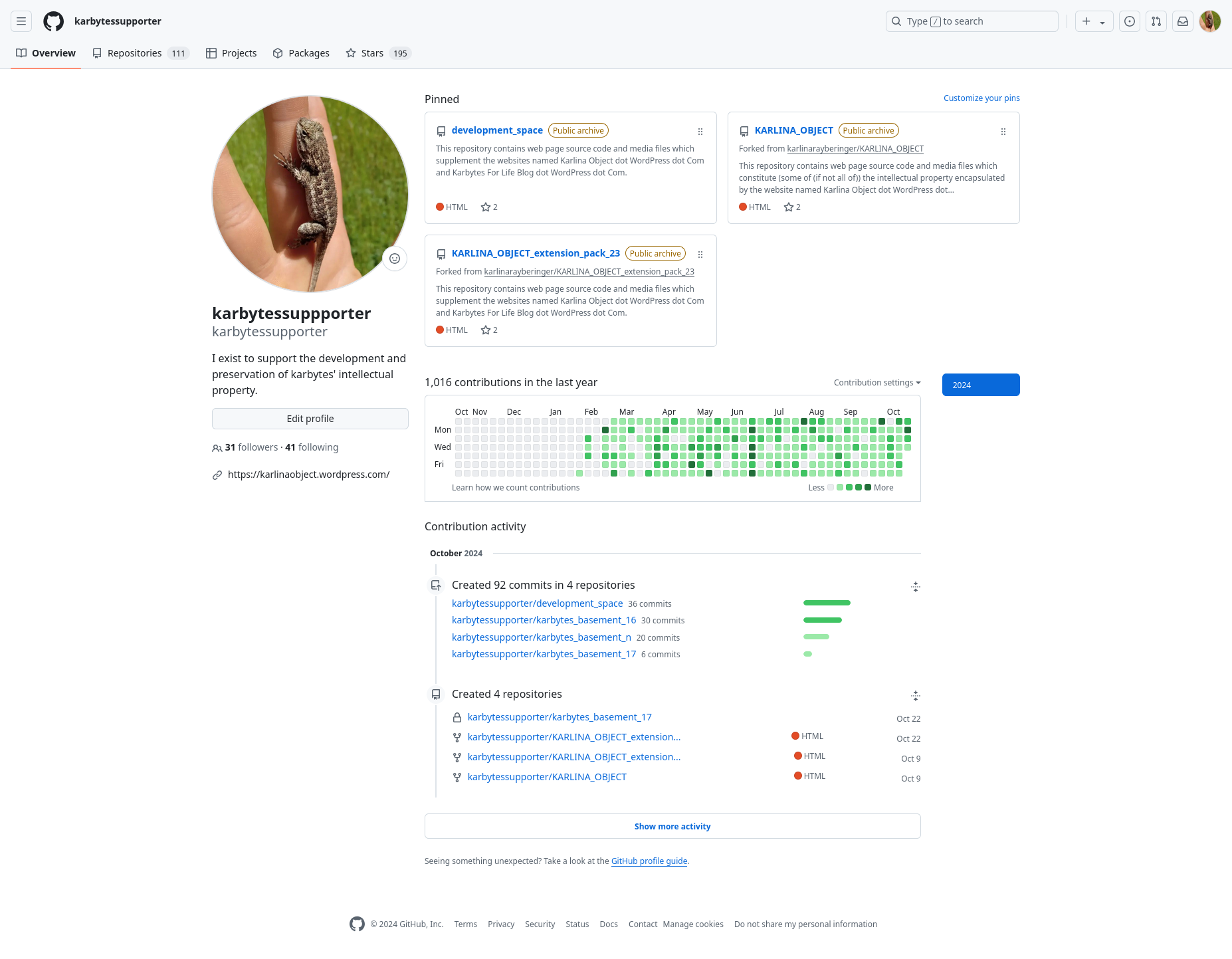Open the karlinaobject.wordpress.com website link
Image resolution: width=1232 pixels, height=959 pixels.
click(308, 475)
